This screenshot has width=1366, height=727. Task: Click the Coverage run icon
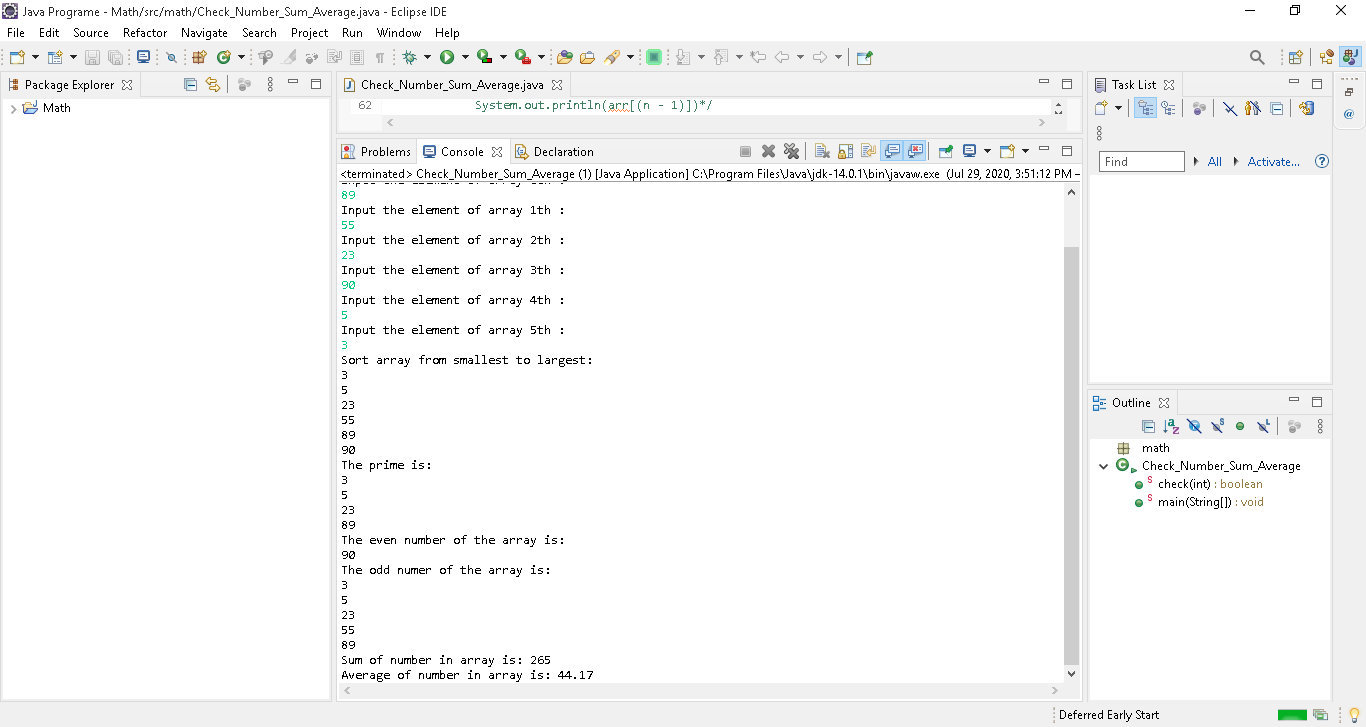[x=485, y=57]
